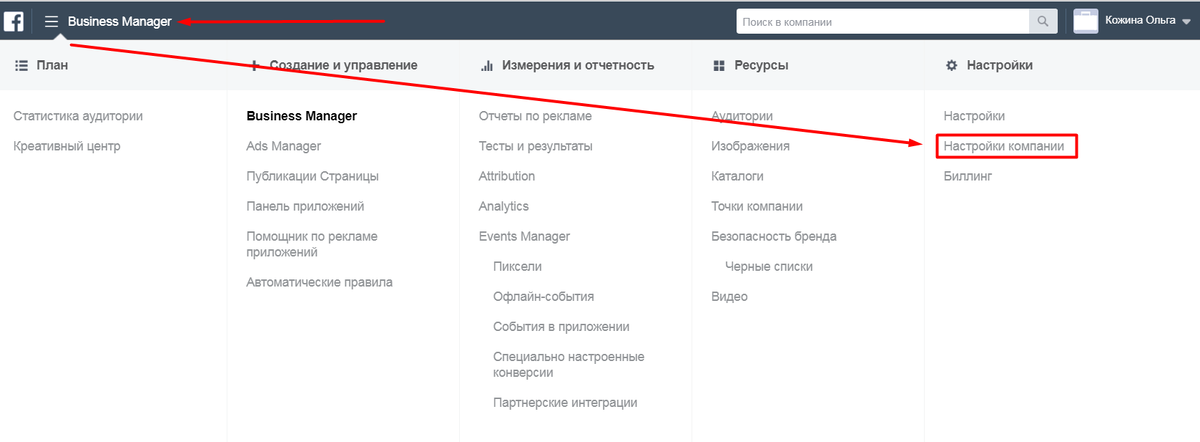This screenshot has height=442, width=1200.
Task: Open Автоматические правила
Action: [x=320, y=282]
